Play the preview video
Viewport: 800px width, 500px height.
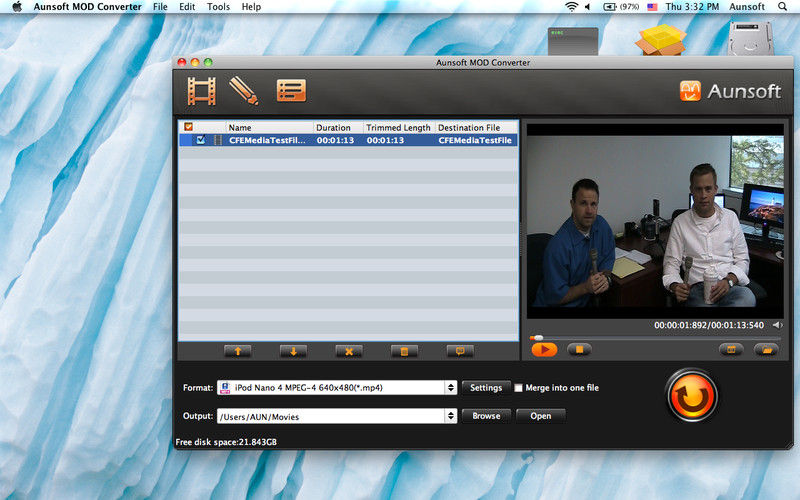point(544,350)
